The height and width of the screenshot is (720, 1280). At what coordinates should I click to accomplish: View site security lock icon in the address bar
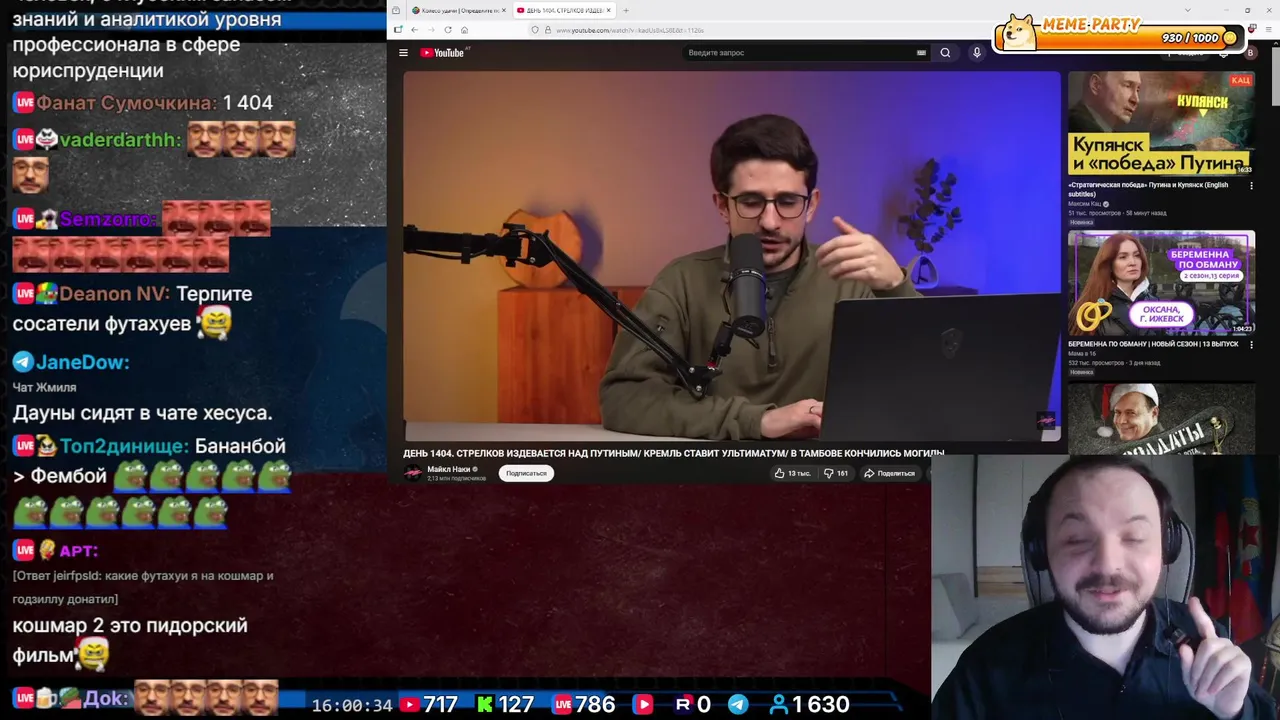[x=547, y=30]
